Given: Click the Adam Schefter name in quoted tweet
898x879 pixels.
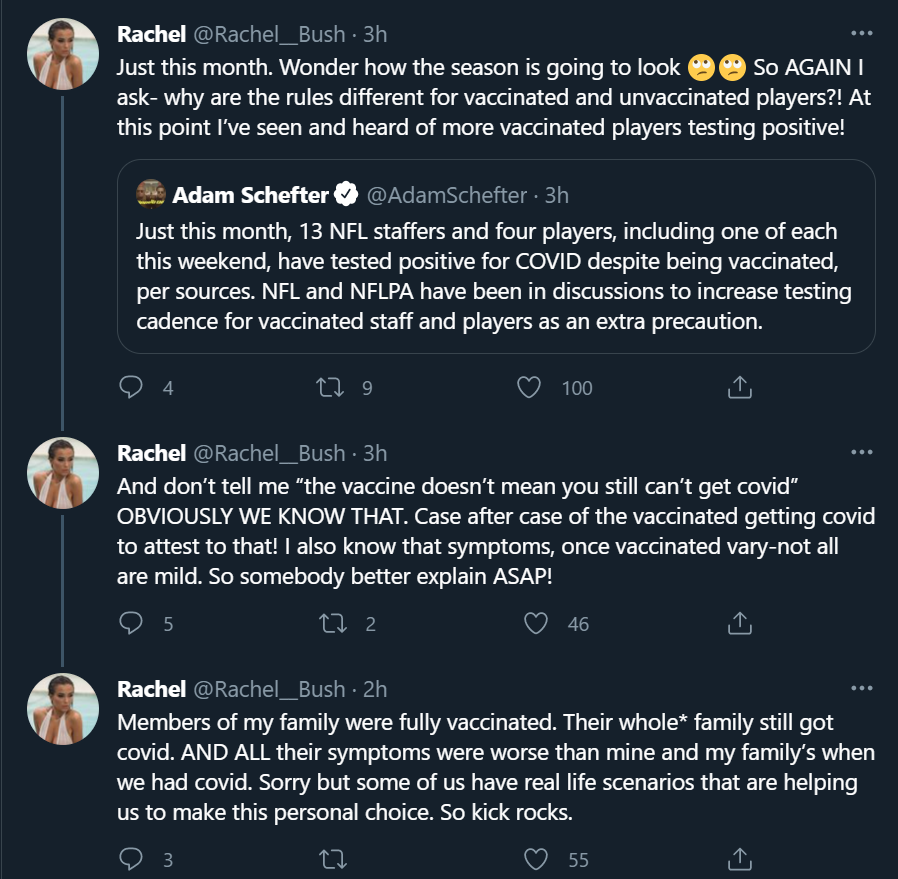Looking at the screenshot, I should (249, 193).
